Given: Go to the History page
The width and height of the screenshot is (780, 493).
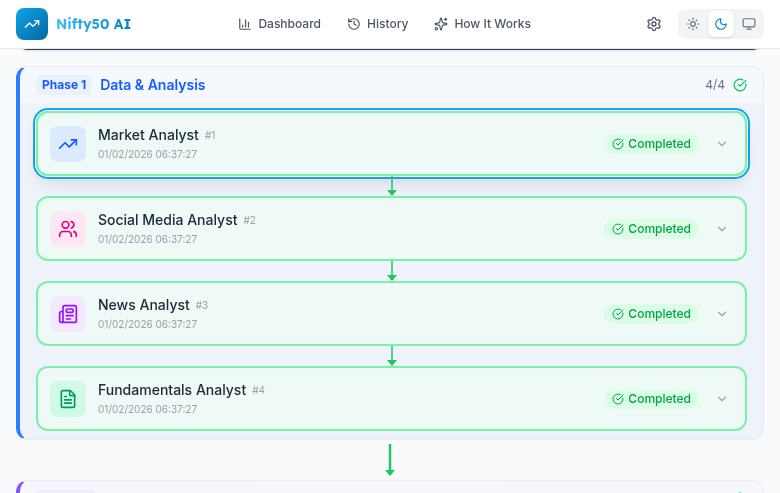Looking at the screenshot, I should [x=378, y=24].
